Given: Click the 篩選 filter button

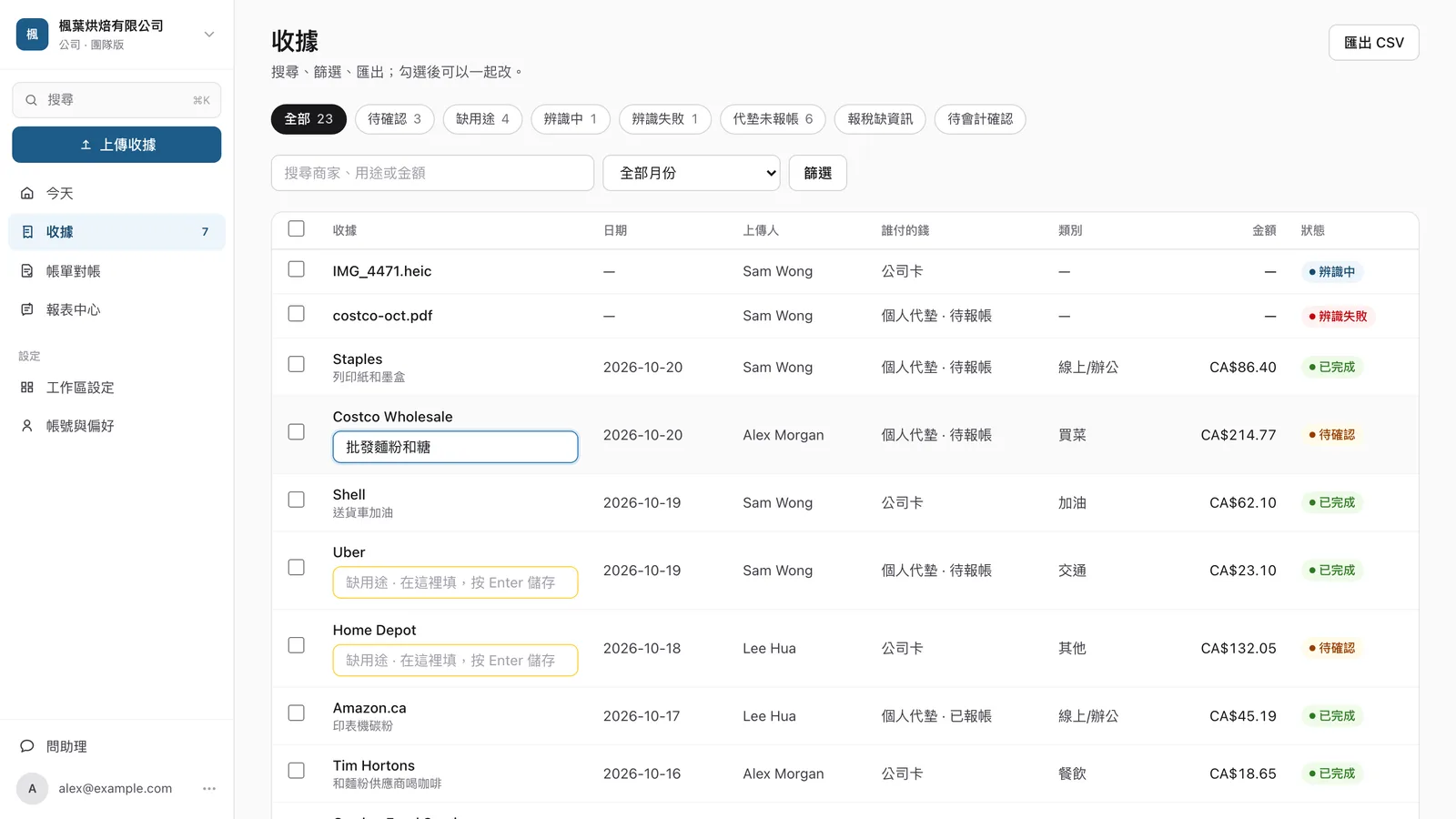Looking at the screenshot, I should (x=818, y=173).
